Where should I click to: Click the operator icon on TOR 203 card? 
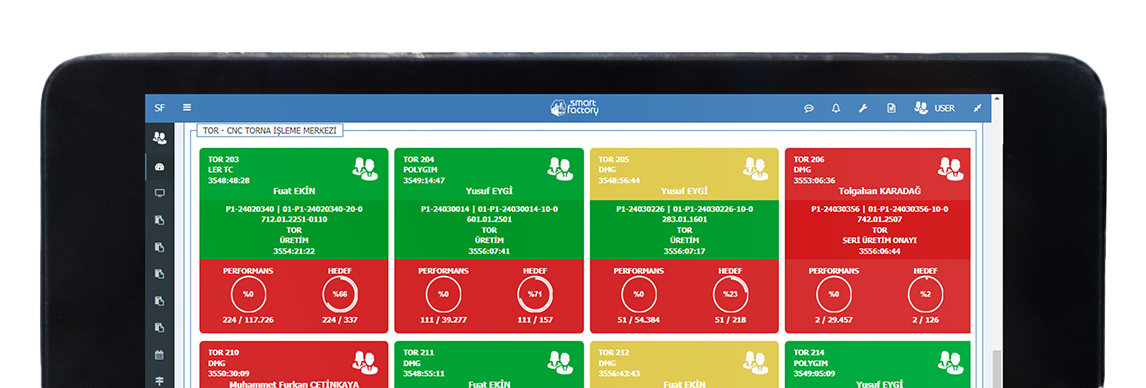pos(364,168)
